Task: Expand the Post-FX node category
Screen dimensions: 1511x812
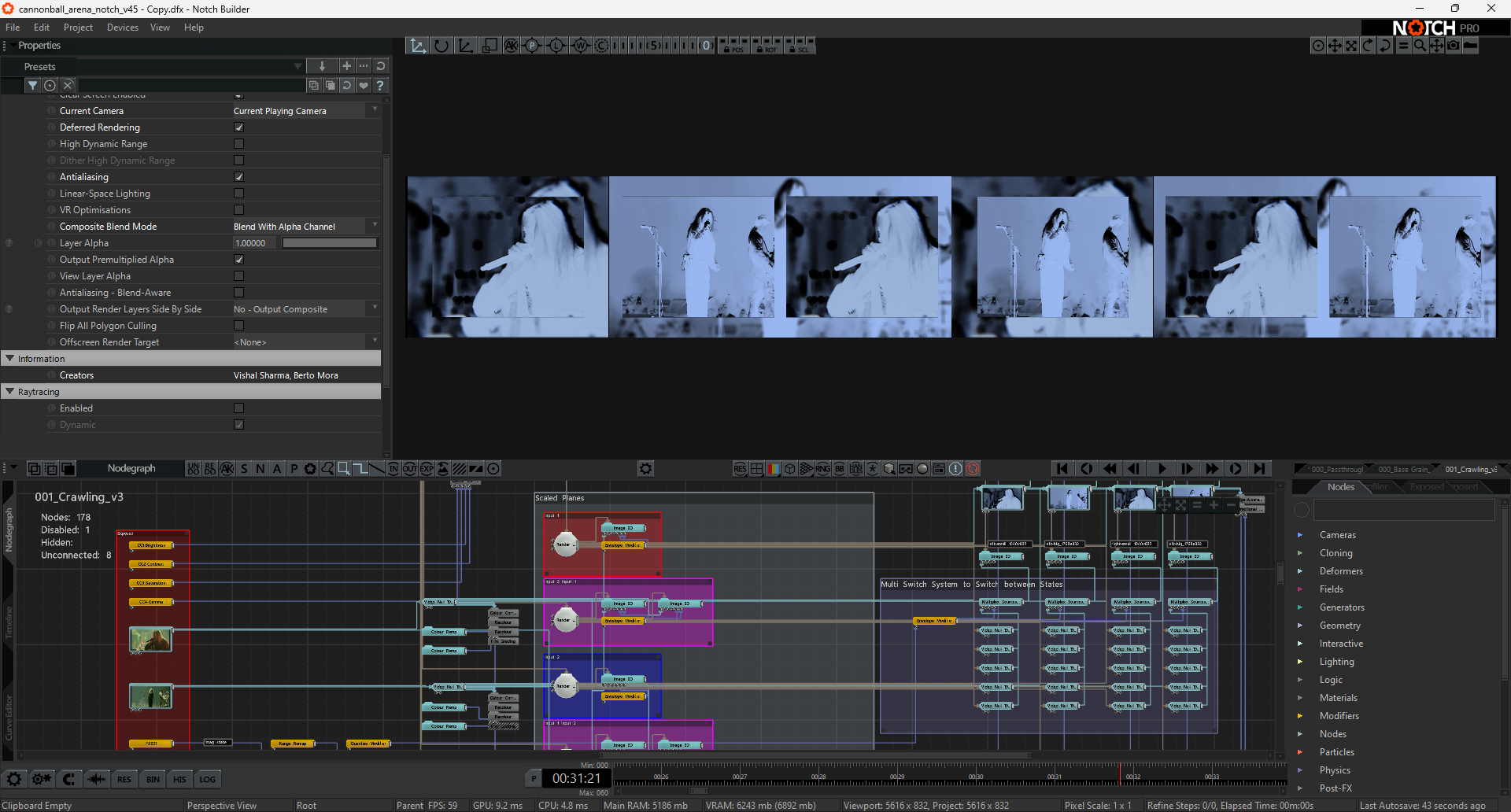Action: click(x=1300, y=788)
